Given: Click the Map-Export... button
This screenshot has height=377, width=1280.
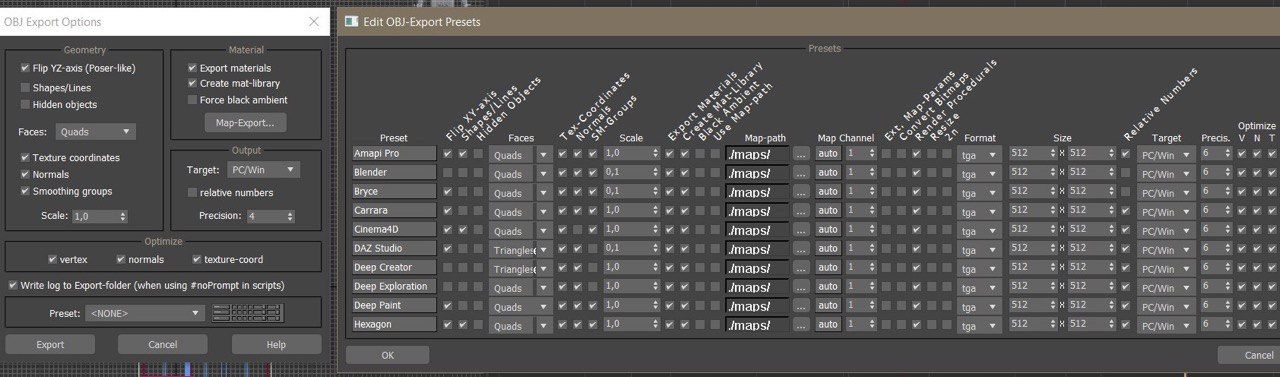Looking at the screenshot, I should click(x=245, y=123).
